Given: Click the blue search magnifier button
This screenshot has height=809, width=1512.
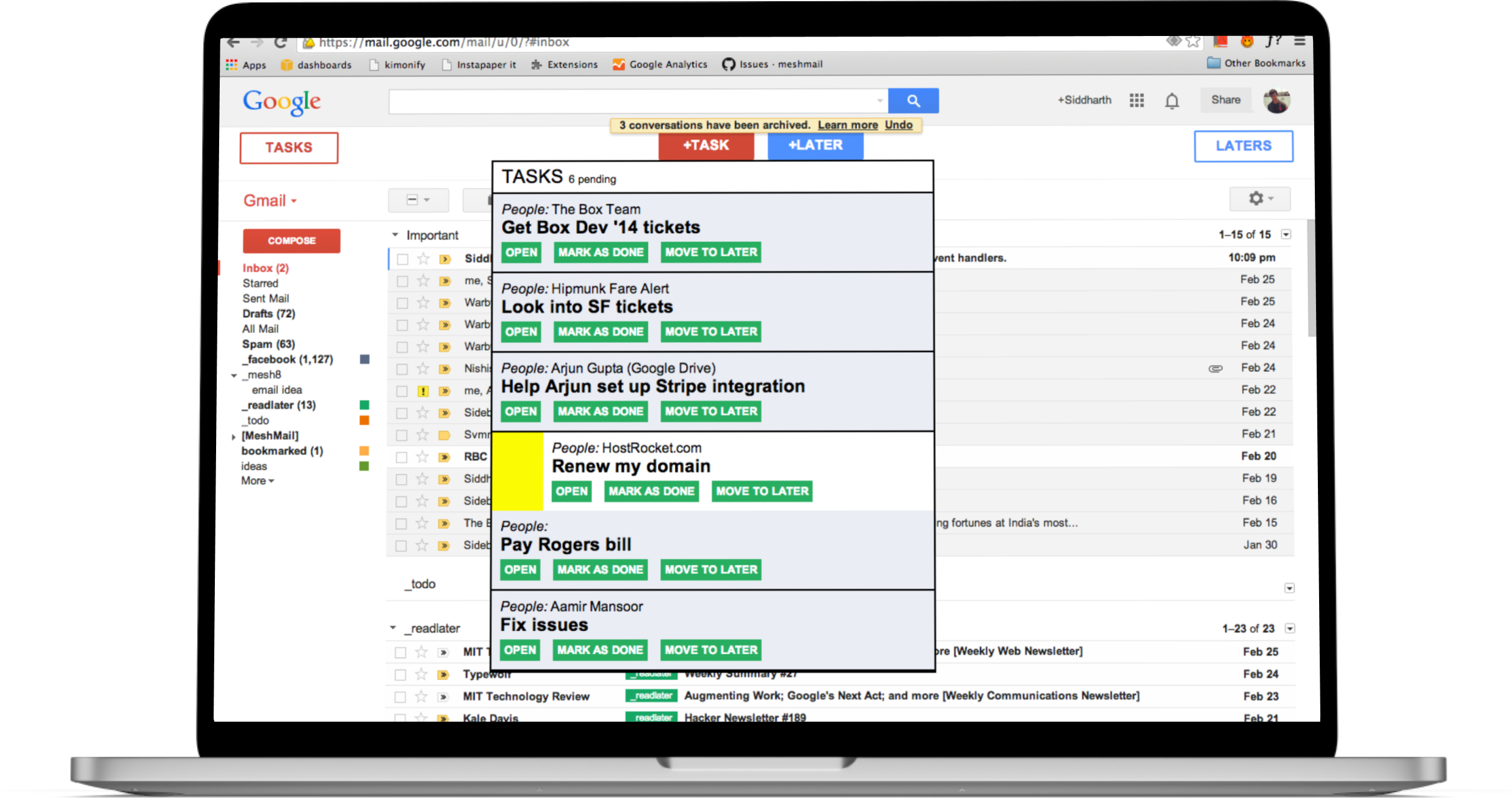Looking at the screenshot, I should tap(913, 101).
